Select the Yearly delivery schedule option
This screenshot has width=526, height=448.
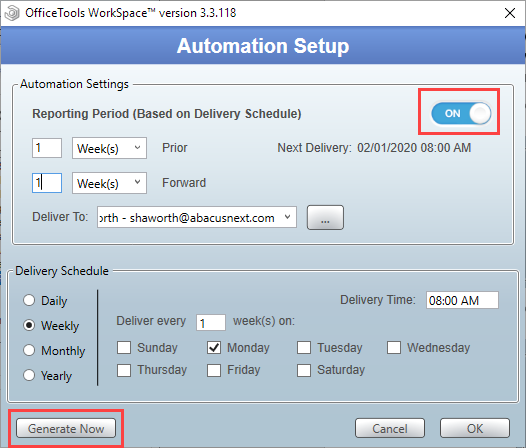(x=29, y=375)
